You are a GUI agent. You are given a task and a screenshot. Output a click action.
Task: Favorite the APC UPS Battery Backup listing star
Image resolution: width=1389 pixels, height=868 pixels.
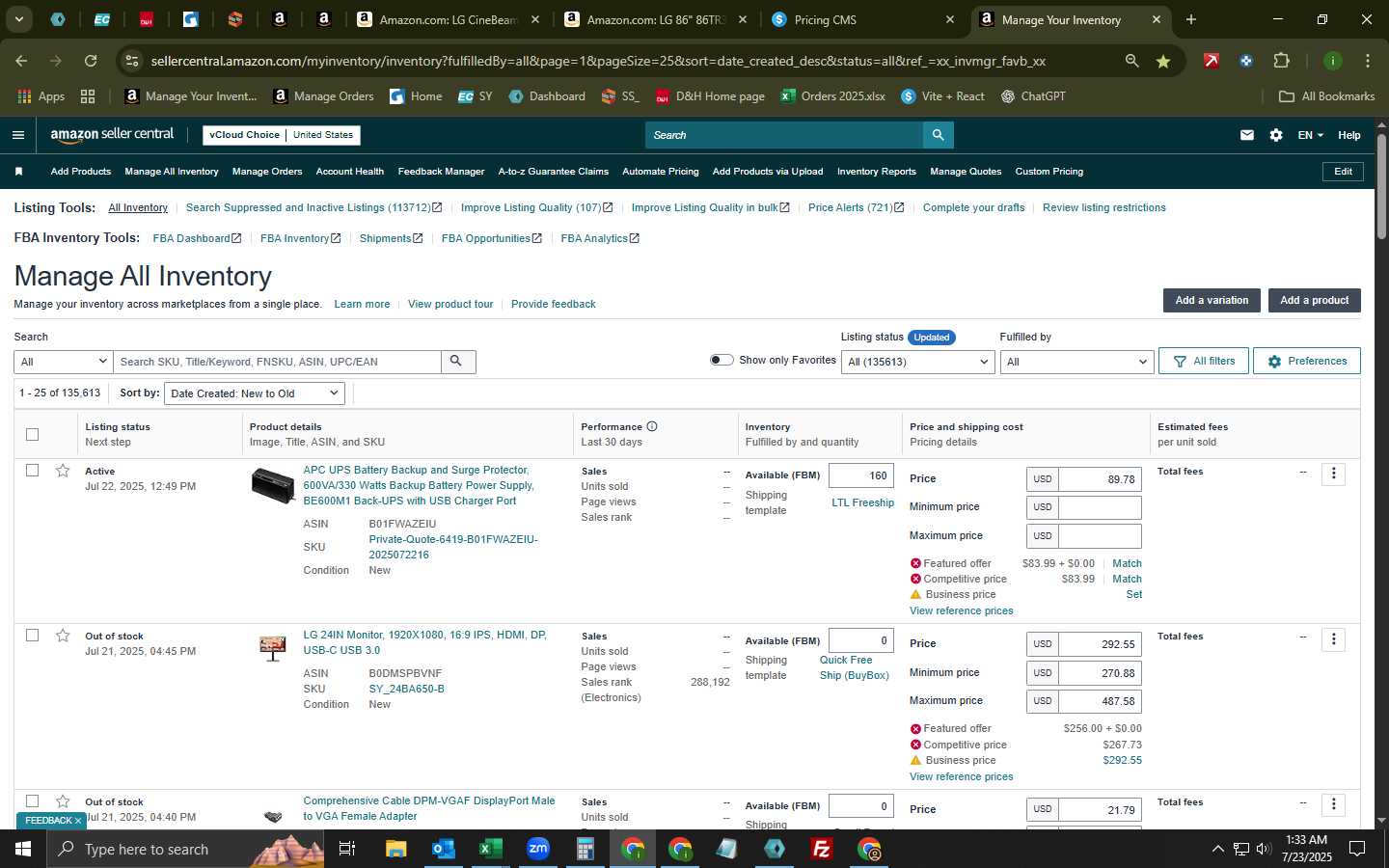[63, 471]
